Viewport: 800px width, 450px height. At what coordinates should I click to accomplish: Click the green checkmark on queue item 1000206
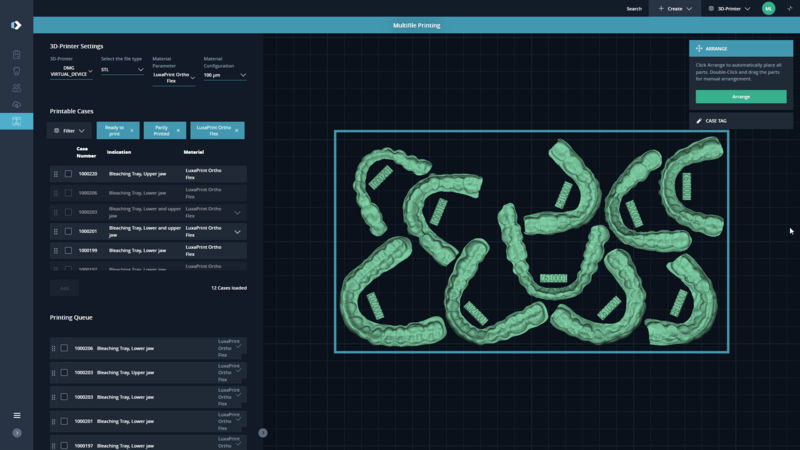point(239,346)
